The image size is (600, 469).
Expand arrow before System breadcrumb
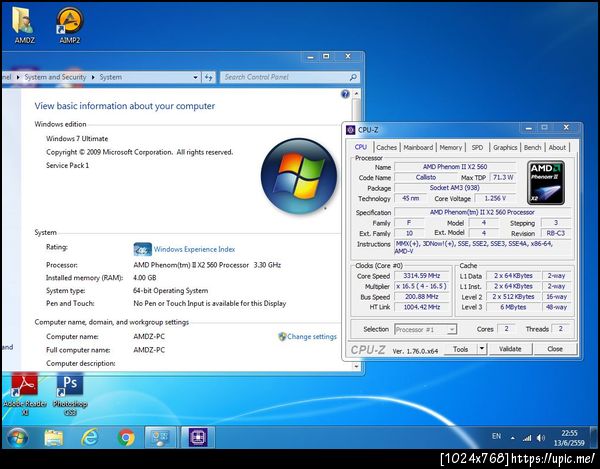pyautogui.click(x=93, y=77)
